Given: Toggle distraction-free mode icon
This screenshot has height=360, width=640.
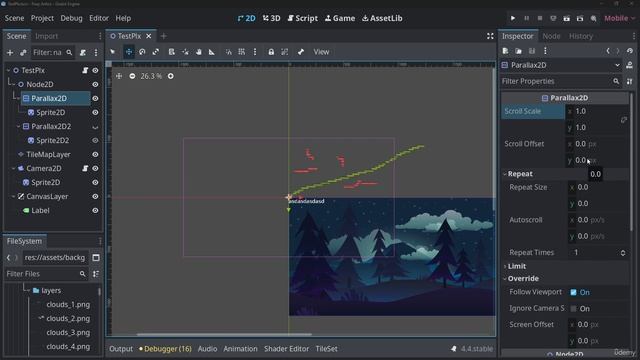Looking at the screenshot, I should tap(490, 36).
